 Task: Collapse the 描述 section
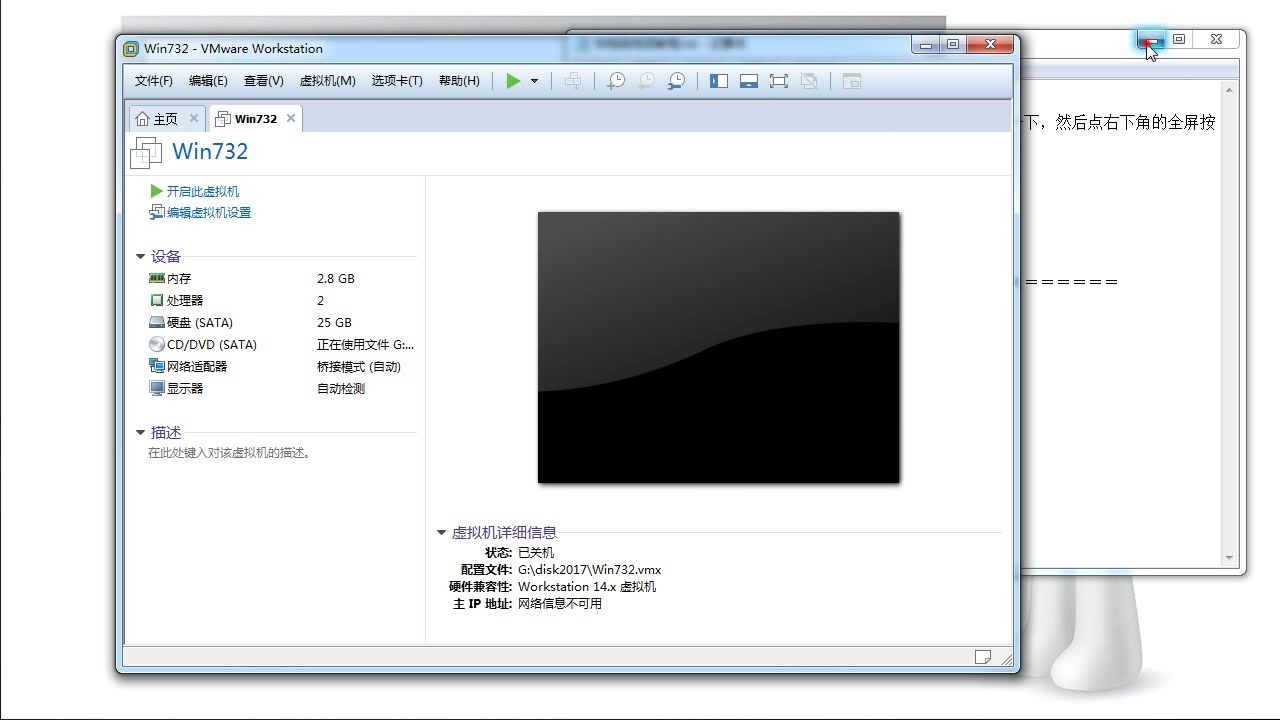point(140,433)
